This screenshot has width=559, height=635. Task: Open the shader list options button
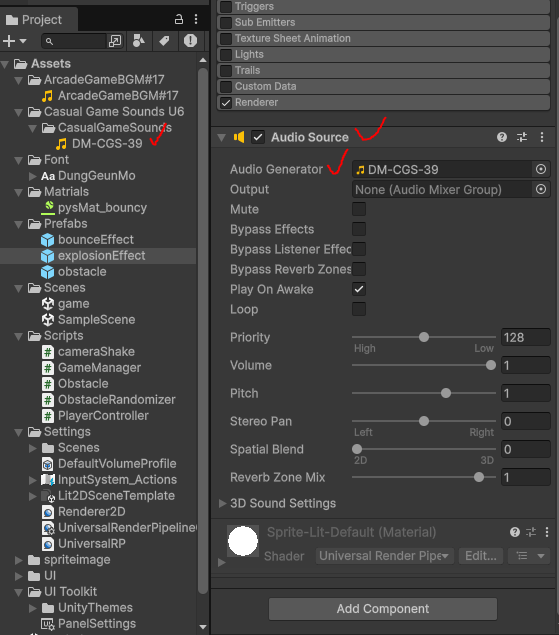[529, 556]
